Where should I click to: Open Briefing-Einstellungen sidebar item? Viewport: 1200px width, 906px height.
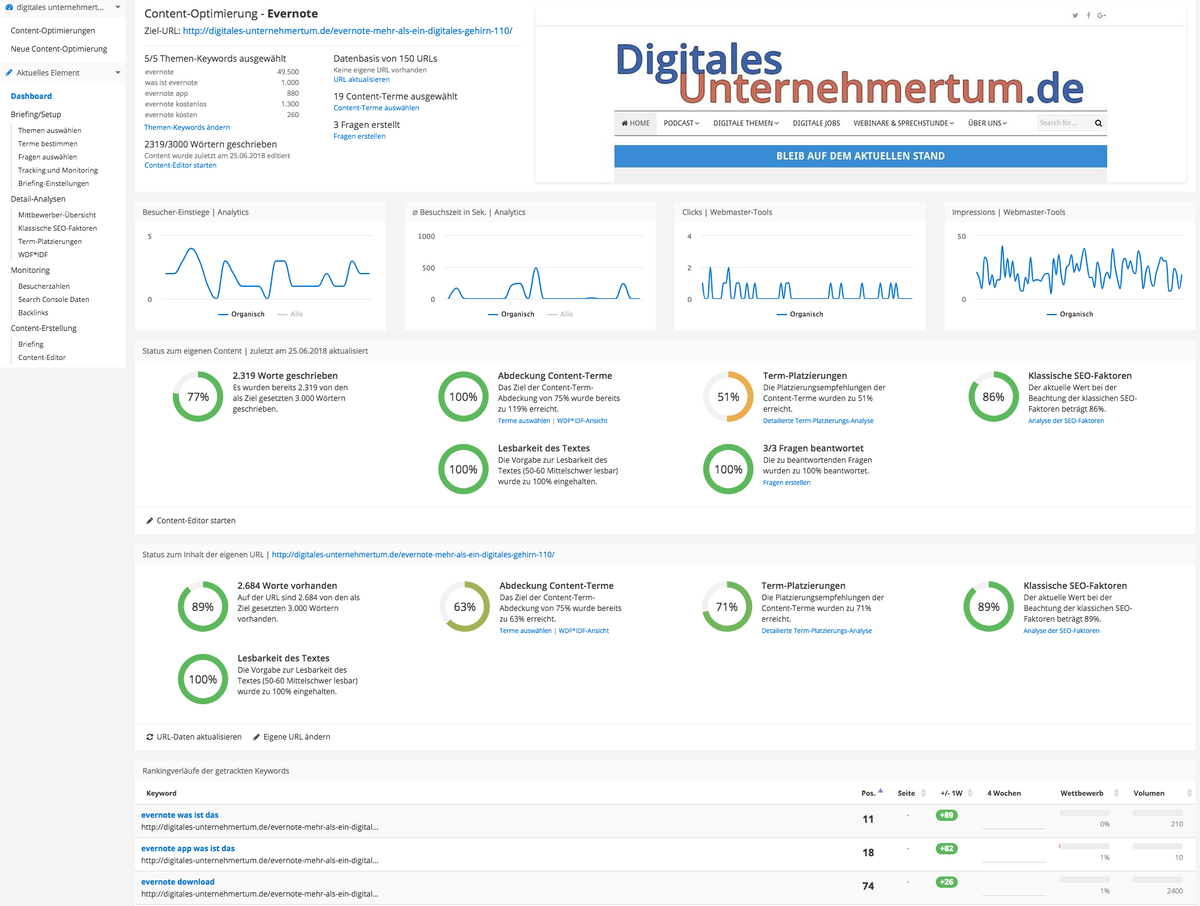pyautogui.click(x=53, y=183)
